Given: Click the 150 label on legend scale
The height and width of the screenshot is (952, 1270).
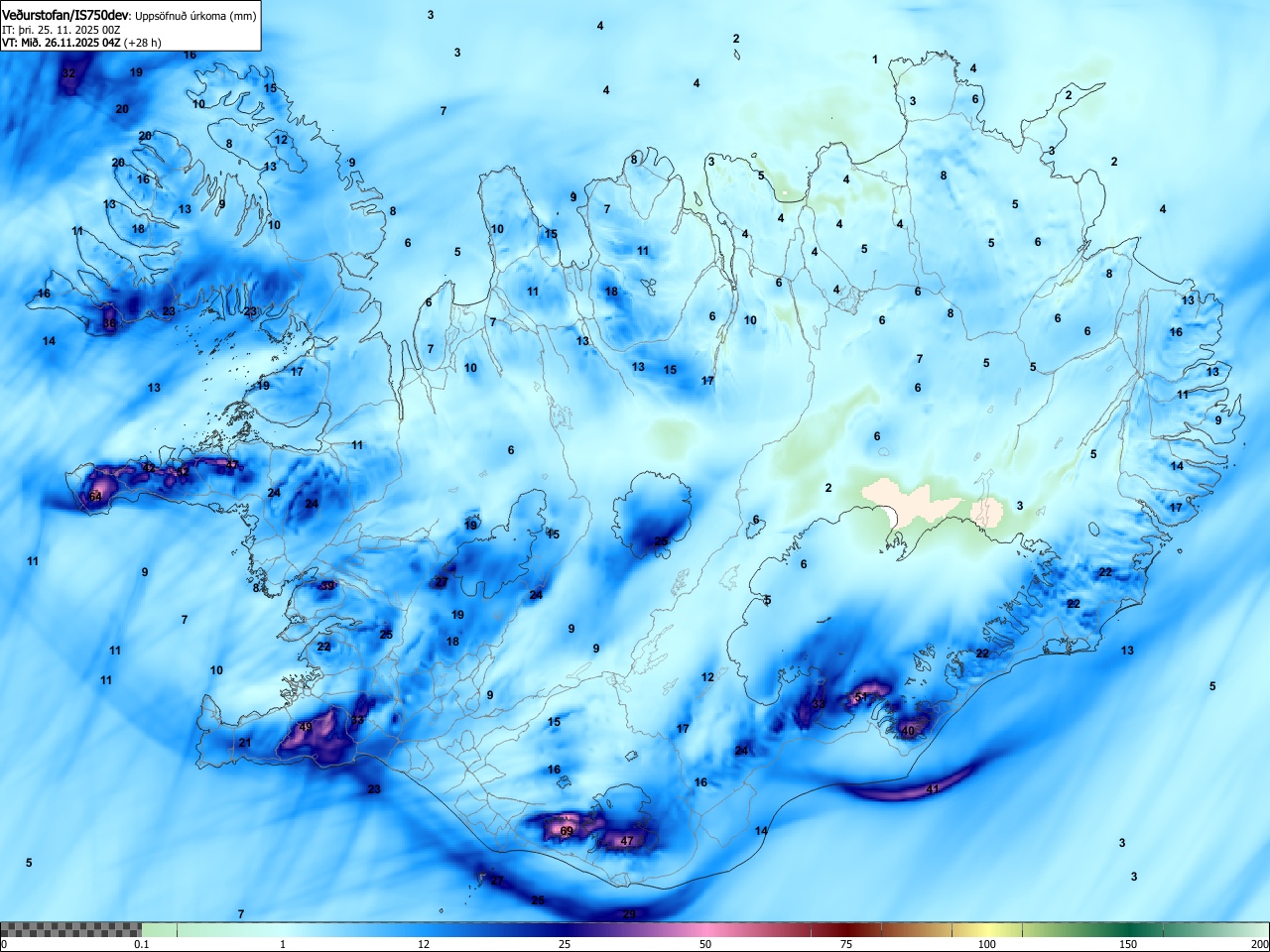Looking at the screenshot, I should coord(1128,944).
